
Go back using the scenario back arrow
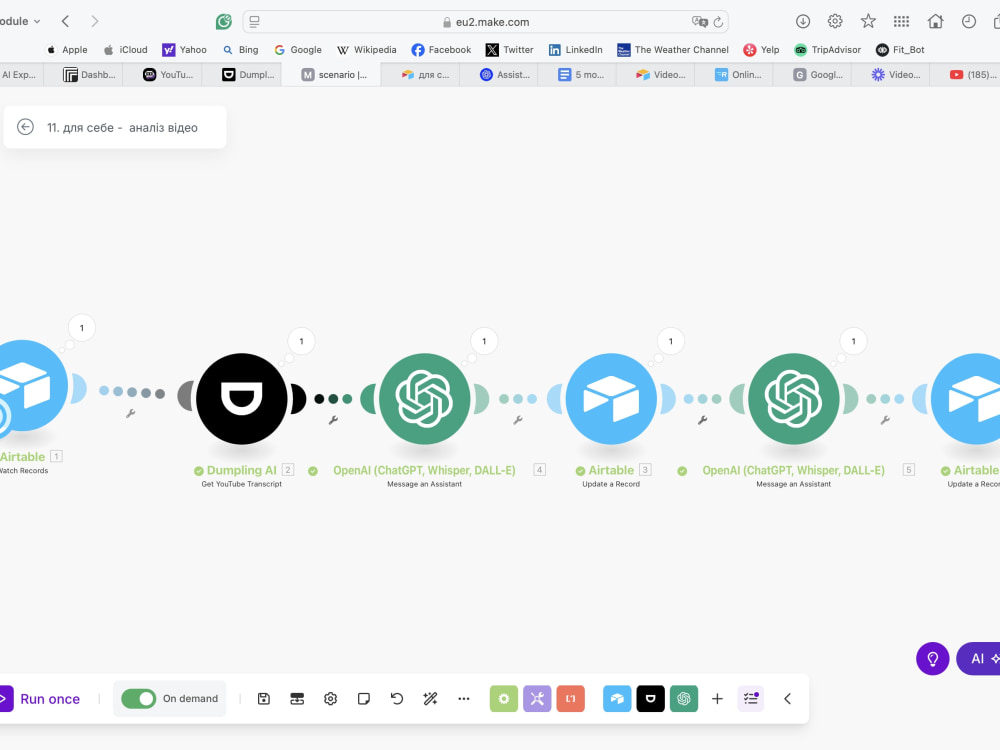(x=26, y=127)
